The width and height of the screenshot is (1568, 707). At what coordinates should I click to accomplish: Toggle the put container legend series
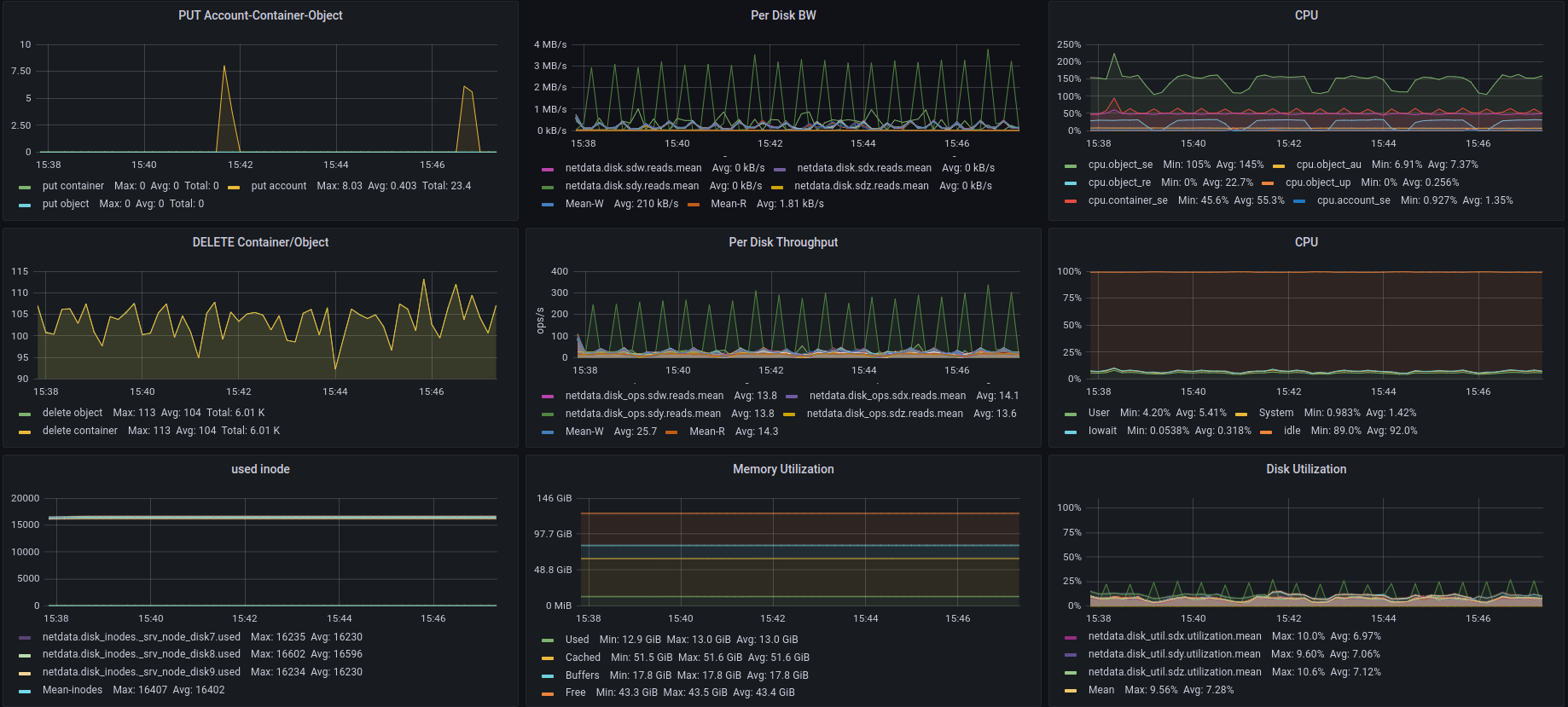coord(73,186)
